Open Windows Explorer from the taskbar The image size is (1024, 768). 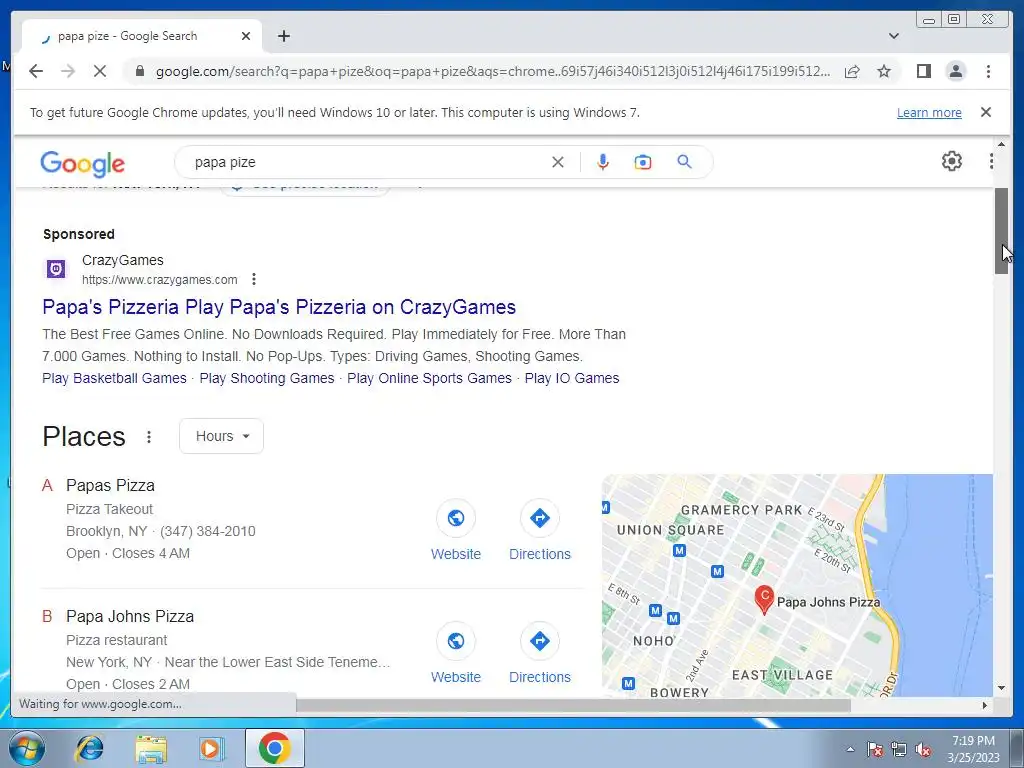pyautogui.click(x=151, y=748)
